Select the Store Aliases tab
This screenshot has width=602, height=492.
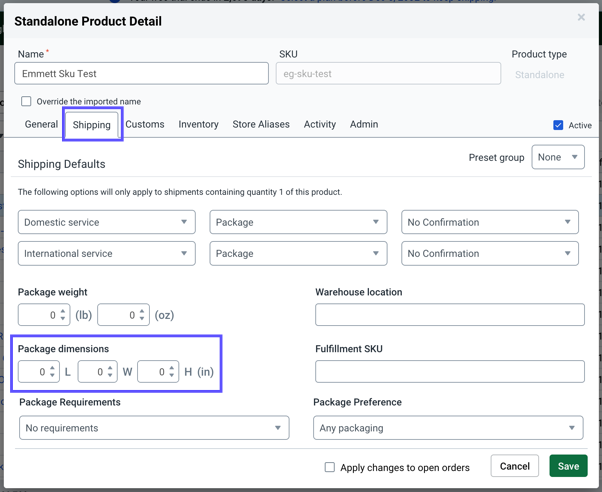pos(261,124)
